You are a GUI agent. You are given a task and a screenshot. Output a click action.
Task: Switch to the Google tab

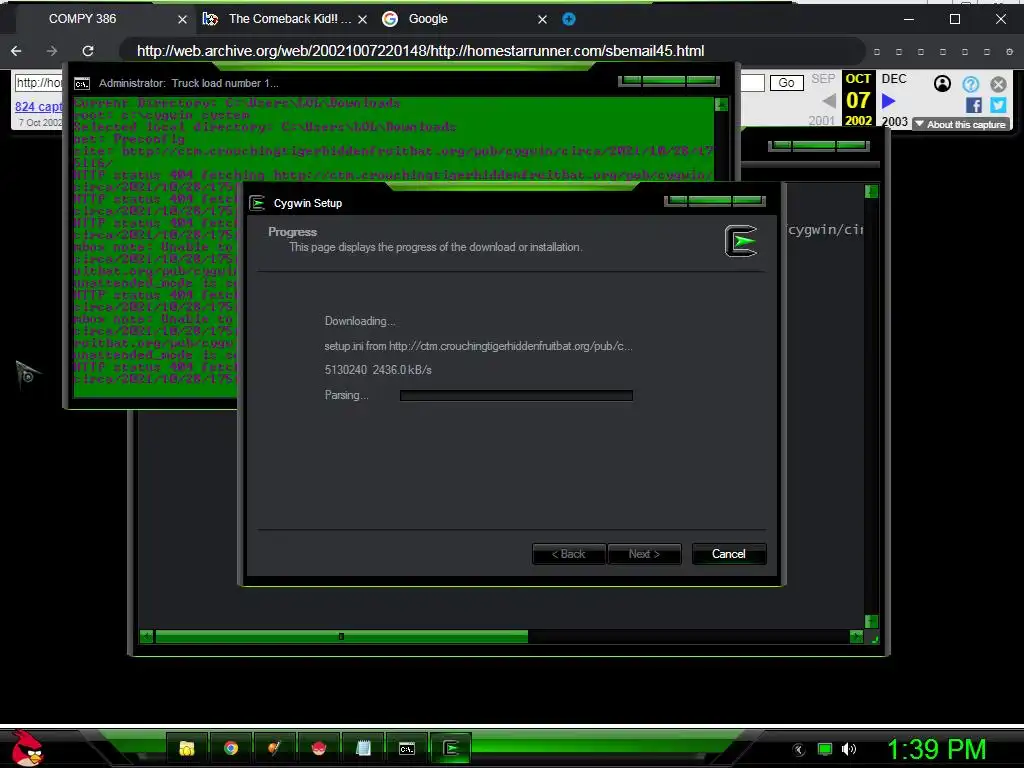[464, 19]
